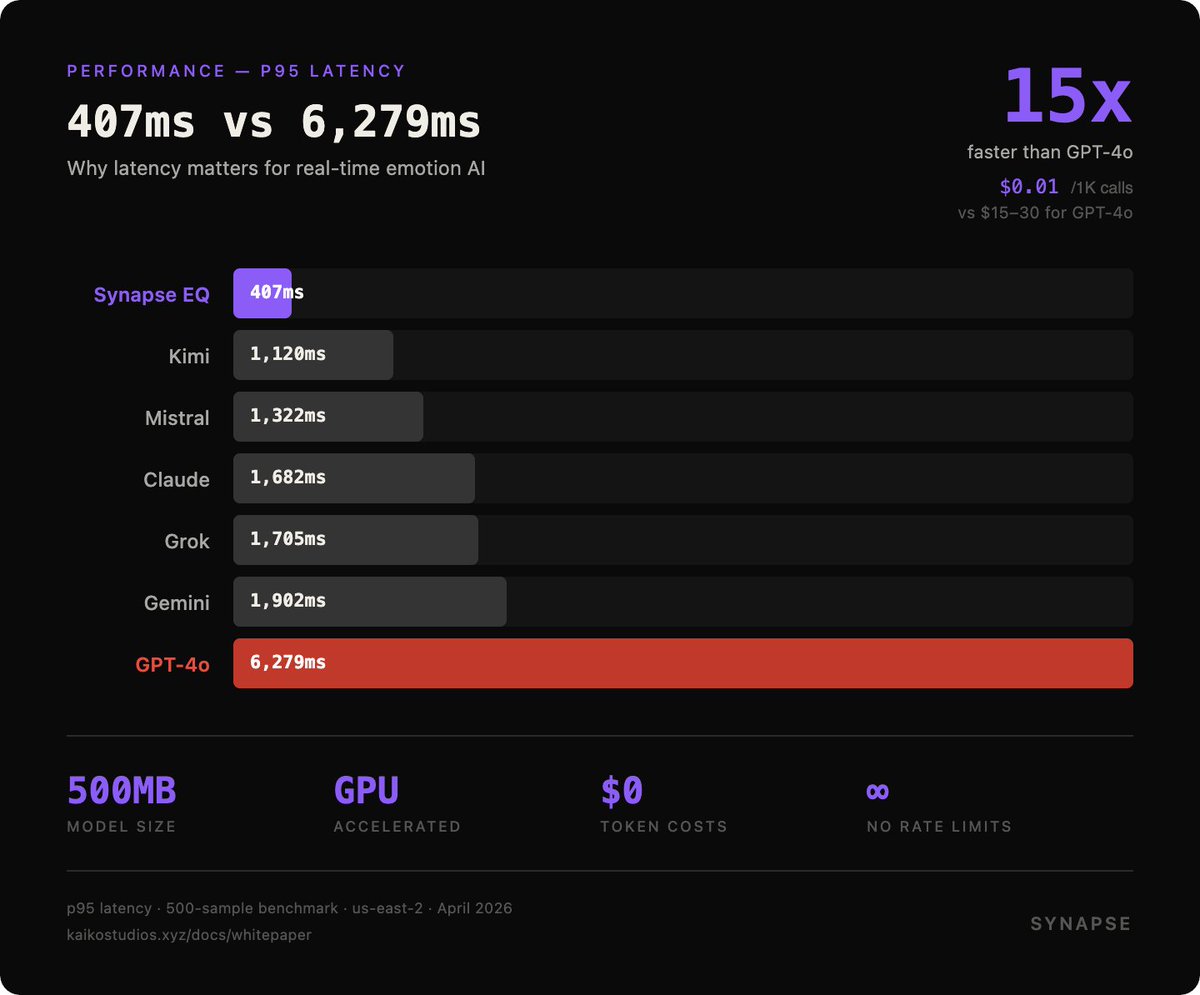The height and width of the screenshot is (995, 1200).
Task: Click the "MODEL SIZE" caption
Action: pyautogui.click(x=121, y=827)
